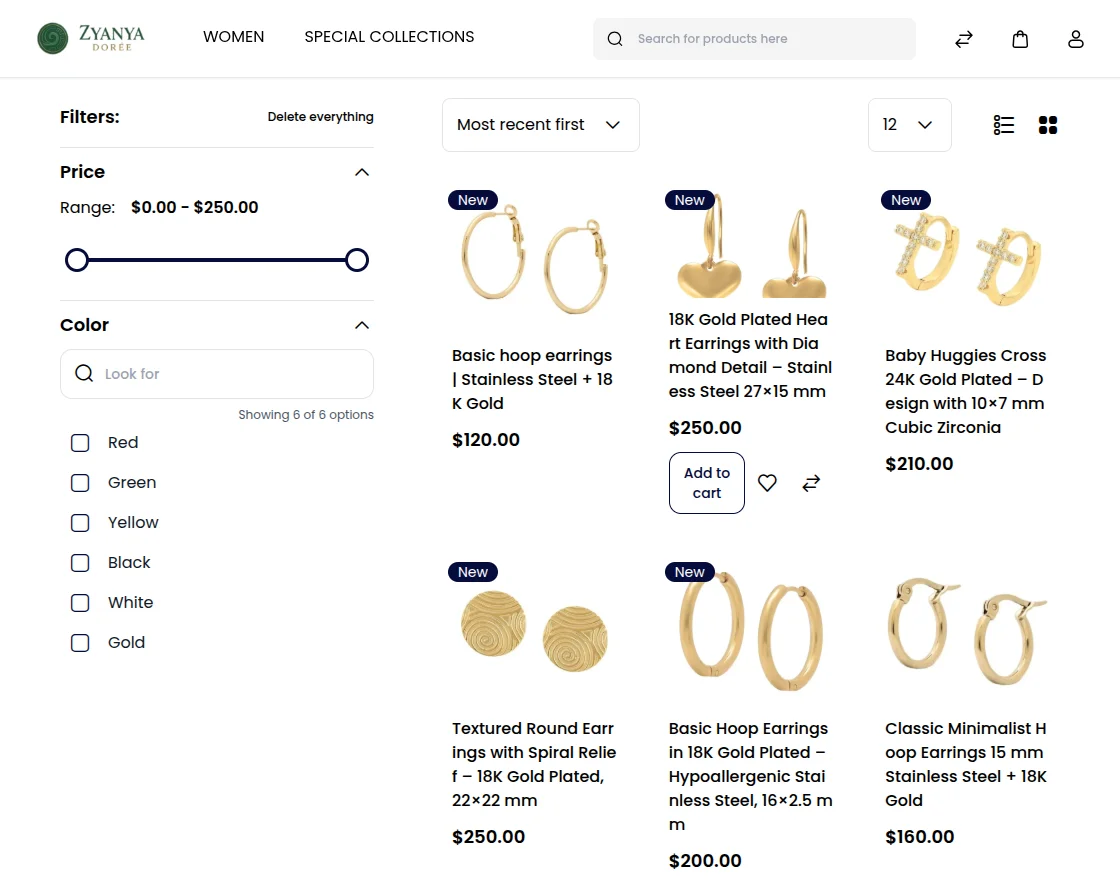This screenshot has width=1120, height=880.
Task: Open the compare products icon in header
Action: [x=964, y=39]
